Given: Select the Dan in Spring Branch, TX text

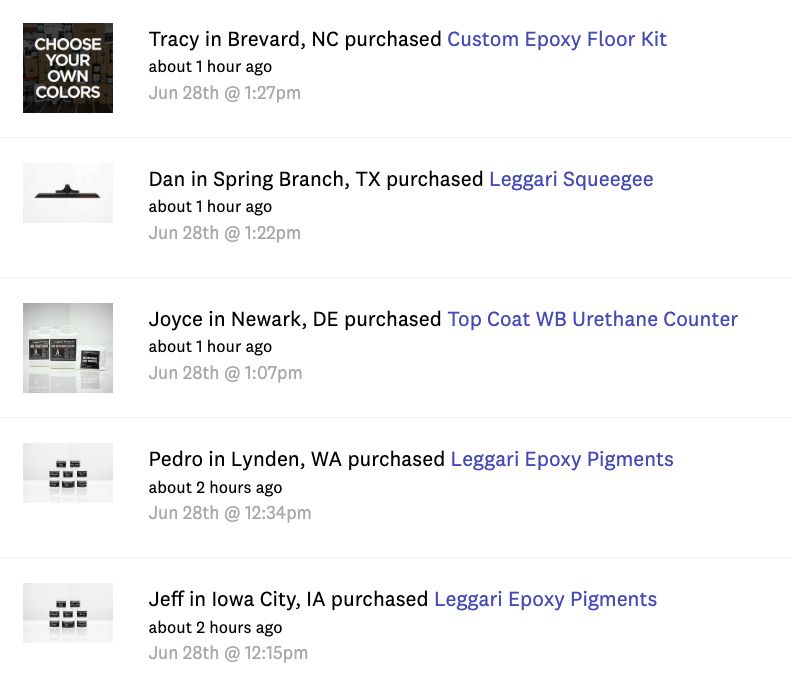Looking at the screenshot, I should (249, 179).
